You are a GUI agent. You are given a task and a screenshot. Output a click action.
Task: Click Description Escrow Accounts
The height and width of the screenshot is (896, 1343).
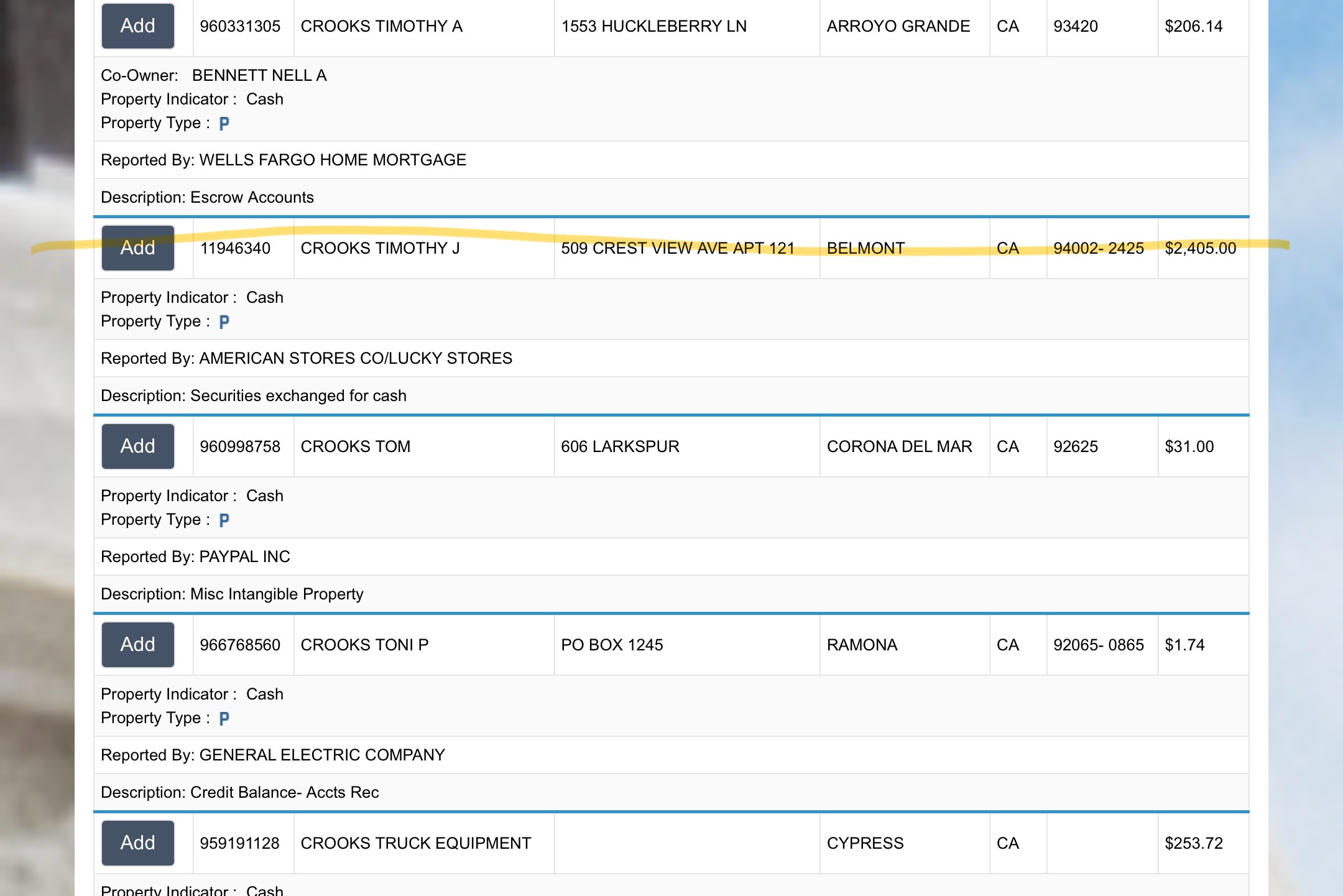tap(252, 197)
